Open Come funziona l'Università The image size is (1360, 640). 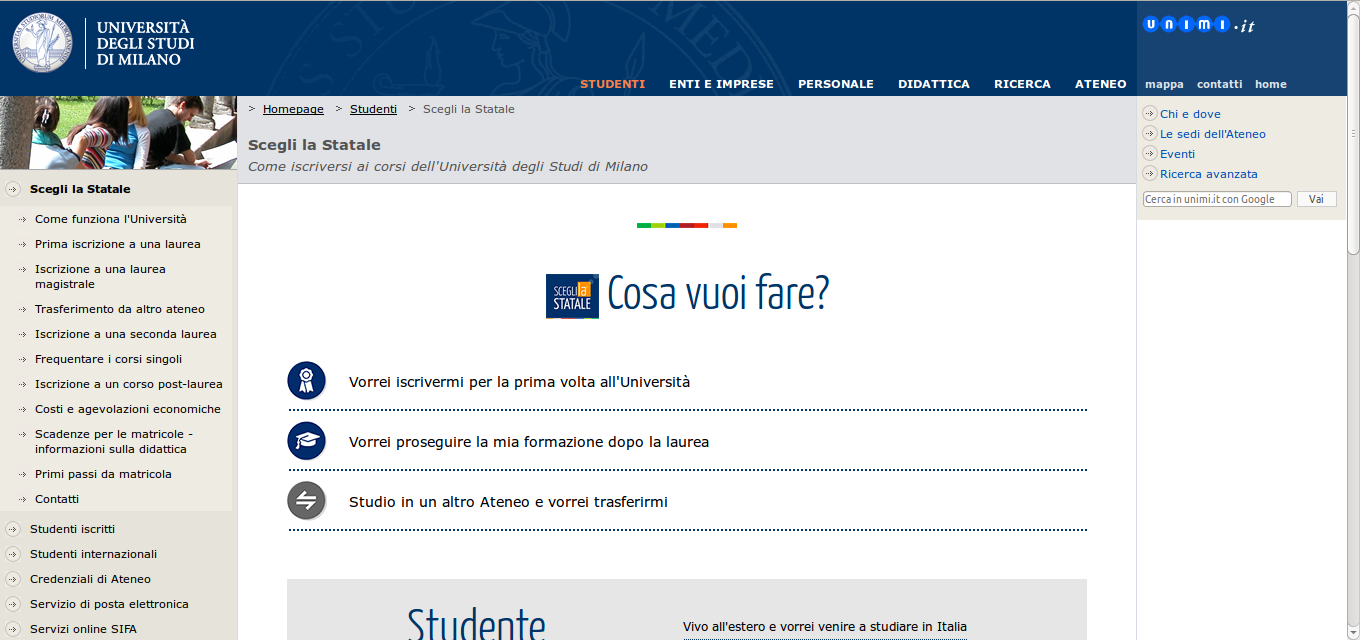(111, 219)
